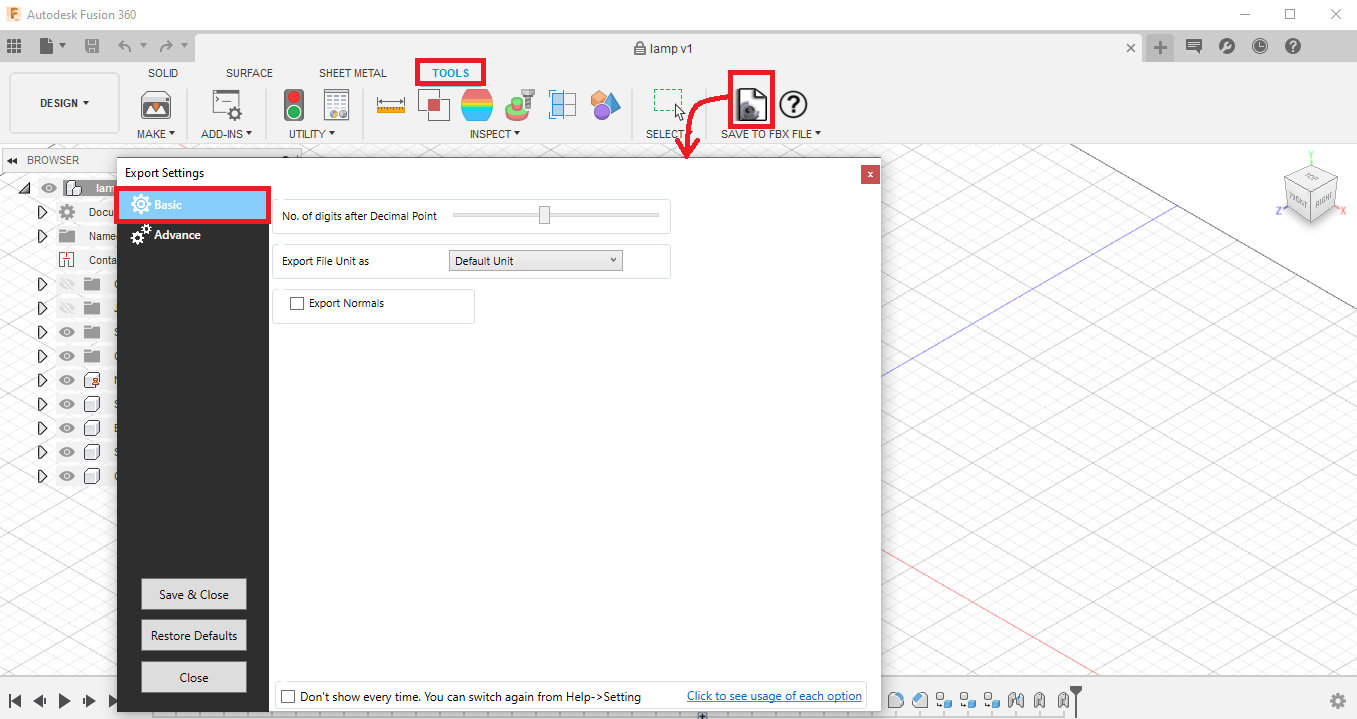
Task: Click the ViewCube in the viewport
Action: pos(1309,195)
